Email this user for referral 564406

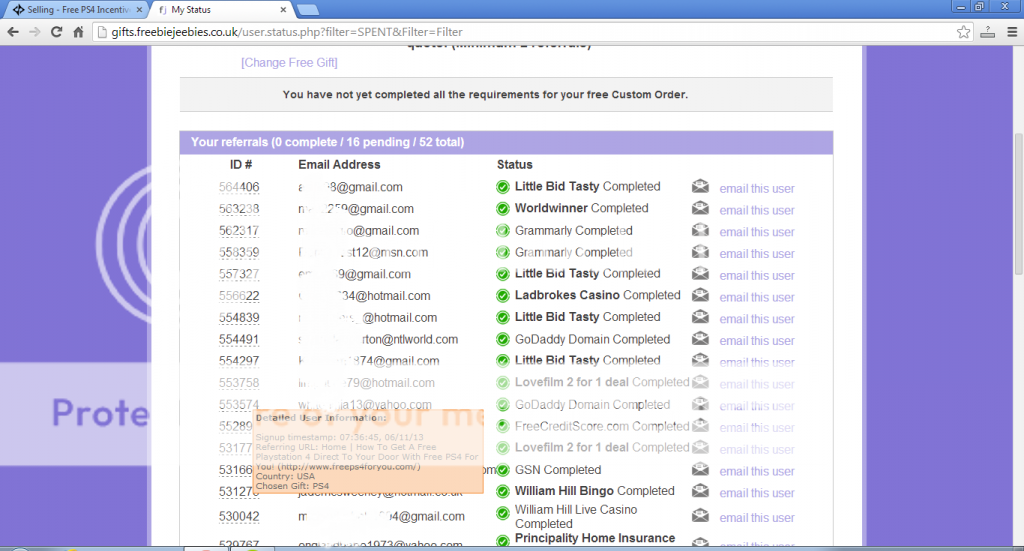(x=757, y=189)
